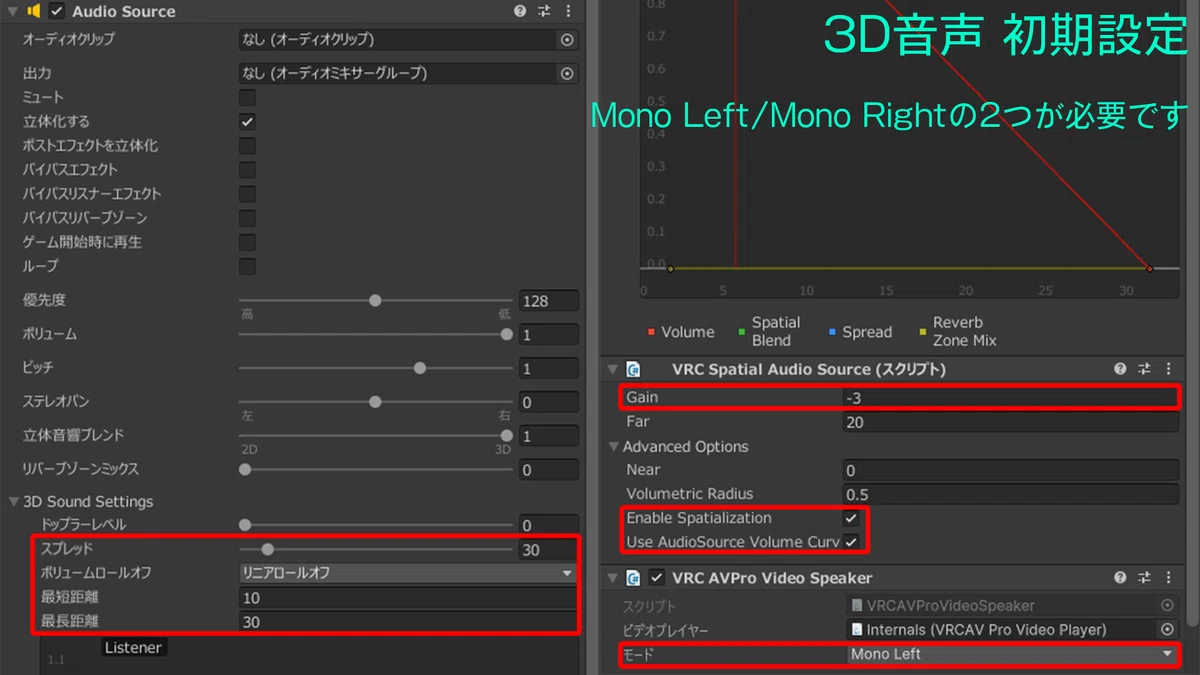Collapse the Advanced Options foldout
The height and width of the screenshot is (675, 1200).
pyautogui.click(x=614, y=447)
